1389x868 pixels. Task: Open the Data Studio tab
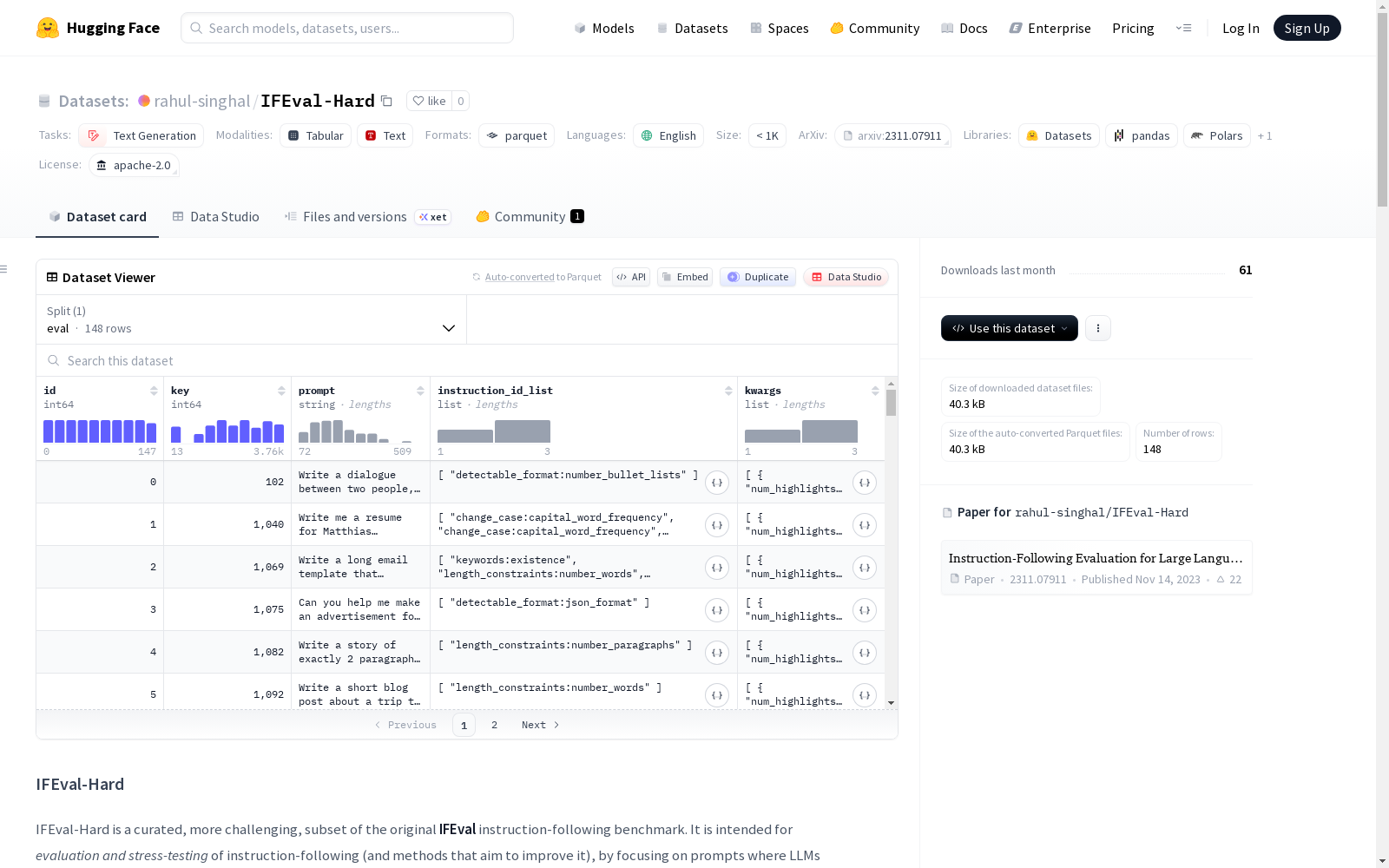216,217
